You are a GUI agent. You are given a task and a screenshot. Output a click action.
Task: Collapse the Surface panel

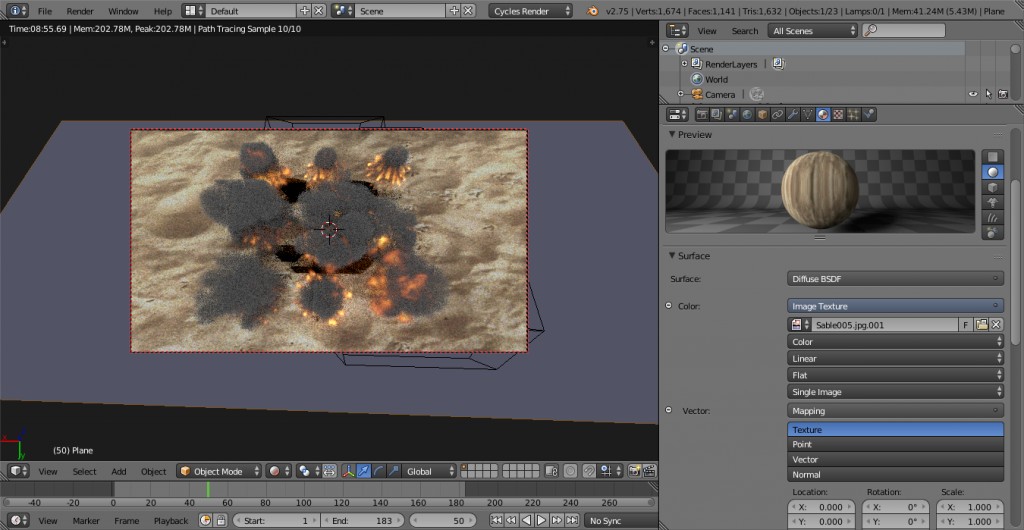(x=672, y=256)
